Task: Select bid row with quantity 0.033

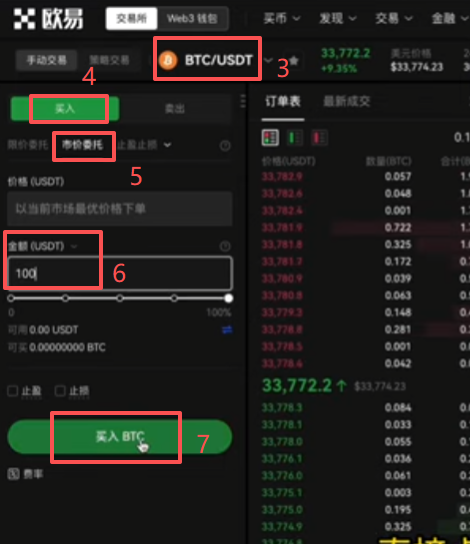Action: point(366,425)
